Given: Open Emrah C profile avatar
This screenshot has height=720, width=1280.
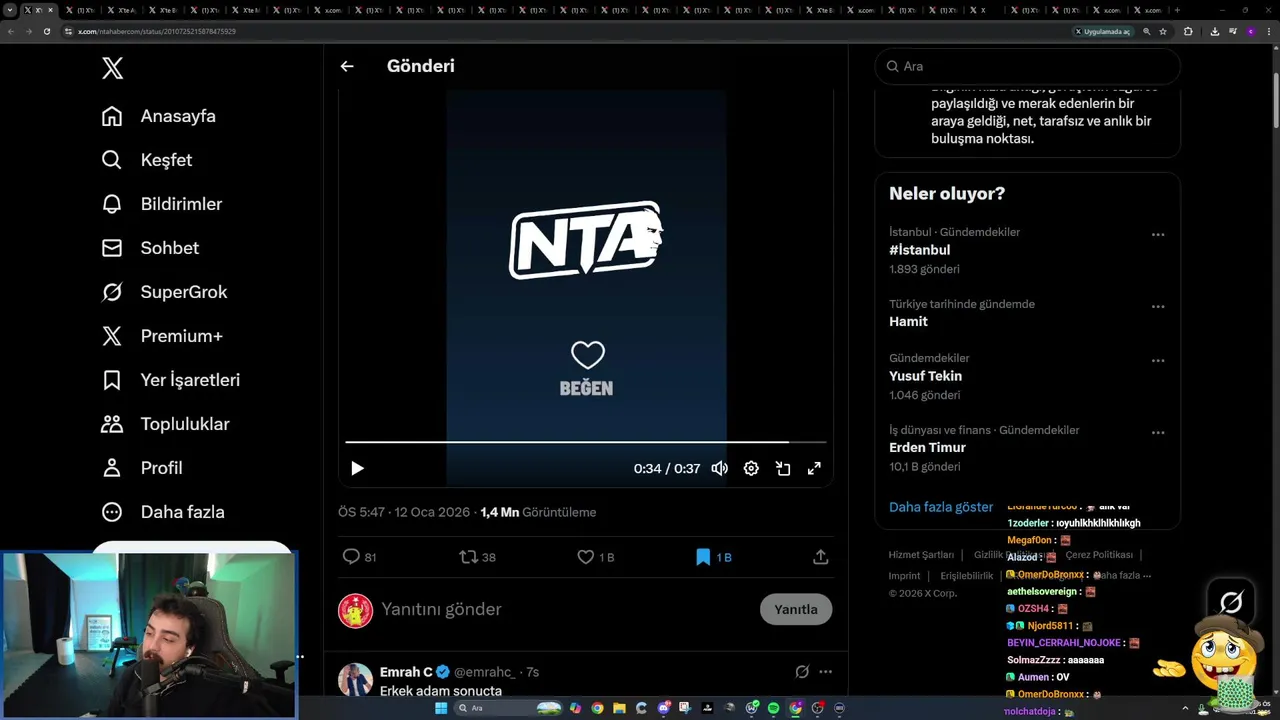Looking at the screenshot, I should click(355, 680).
